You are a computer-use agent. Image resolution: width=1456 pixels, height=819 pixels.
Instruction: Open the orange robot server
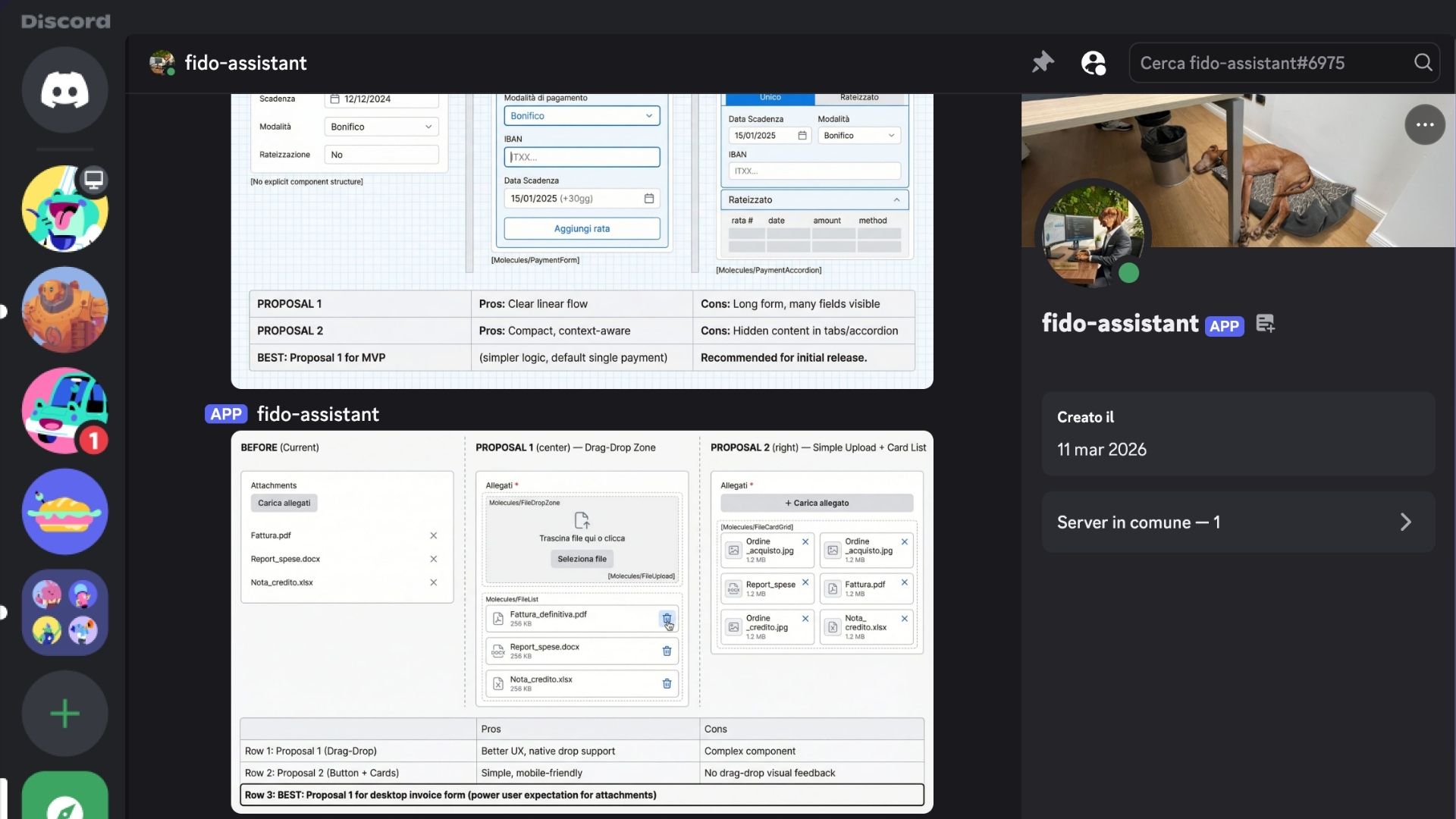[64, 309]
